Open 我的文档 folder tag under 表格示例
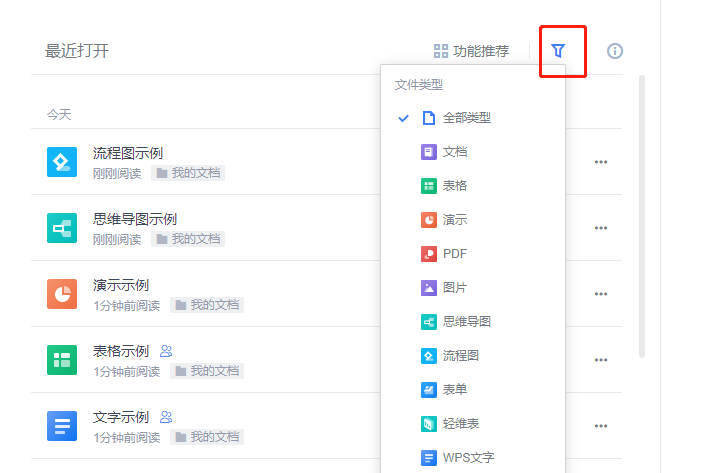Viewport: 716px width, 473px height. [x=207, y=371]
